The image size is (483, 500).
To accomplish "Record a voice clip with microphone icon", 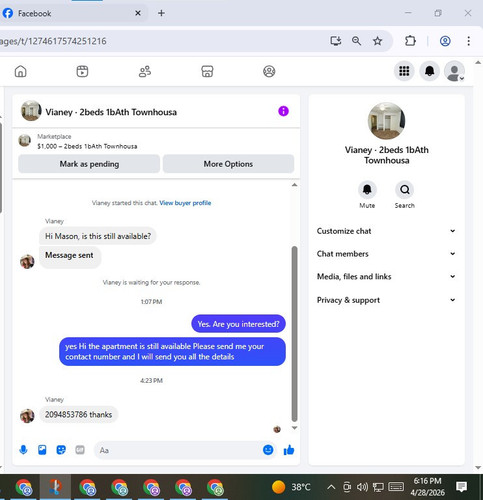I will click(x=23, y=450).
